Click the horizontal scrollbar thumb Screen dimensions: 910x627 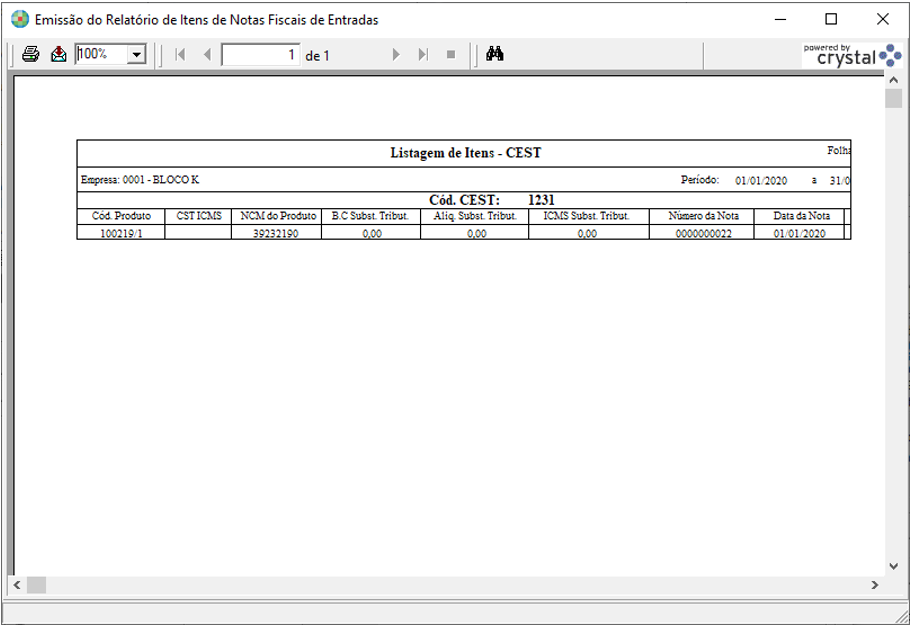click(x=36, y=585)
